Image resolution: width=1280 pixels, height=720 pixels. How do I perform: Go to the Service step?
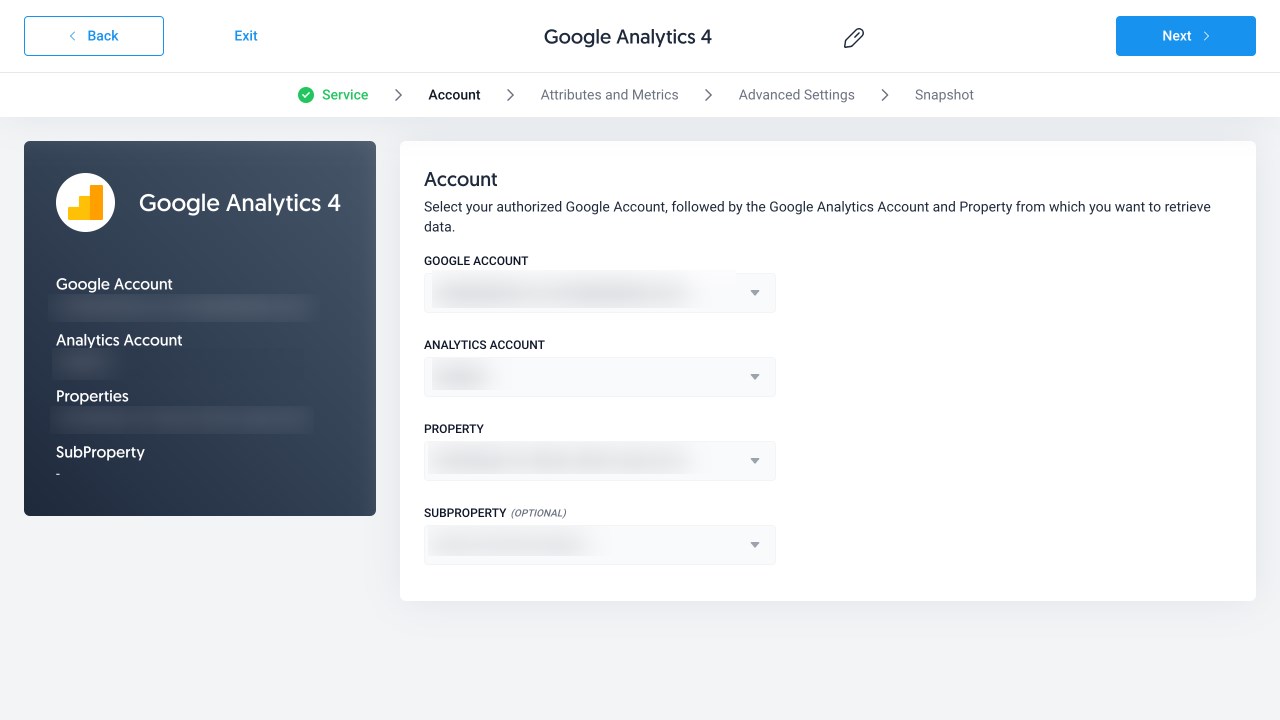tap(345, 95)
